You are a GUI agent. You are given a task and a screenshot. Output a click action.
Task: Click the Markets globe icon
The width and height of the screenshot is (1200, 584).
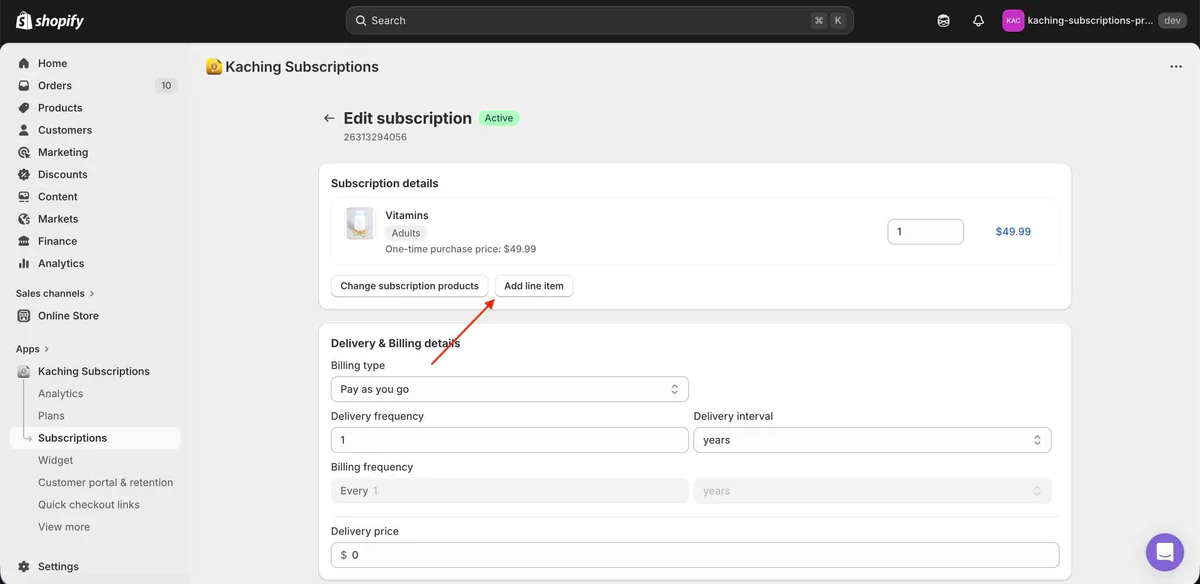click(24, 219)
